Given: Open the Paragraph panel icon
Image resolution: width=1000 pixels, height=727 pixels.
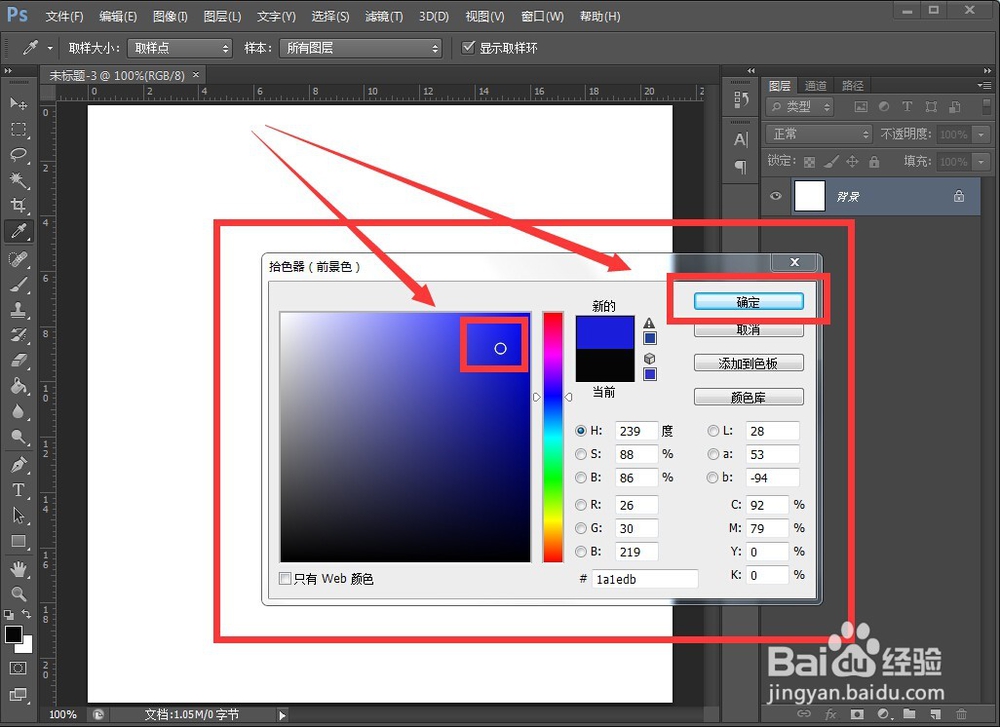Looking at the screenshot, I should tap(740, 167).
